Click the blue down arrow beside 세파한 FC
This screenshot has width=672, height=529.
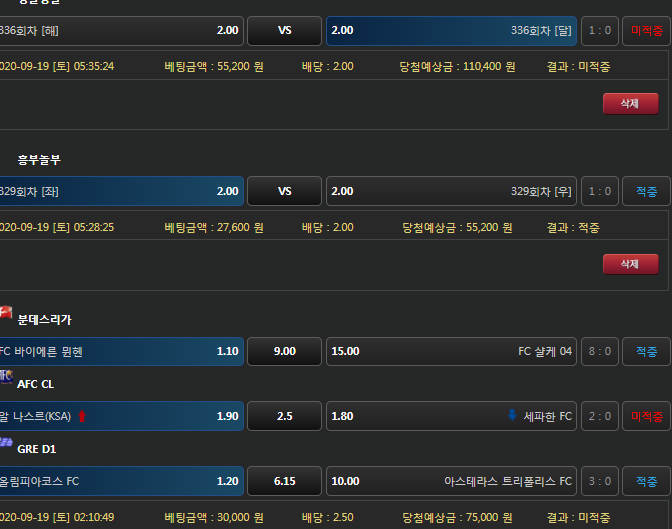click(x=512, y=416)
